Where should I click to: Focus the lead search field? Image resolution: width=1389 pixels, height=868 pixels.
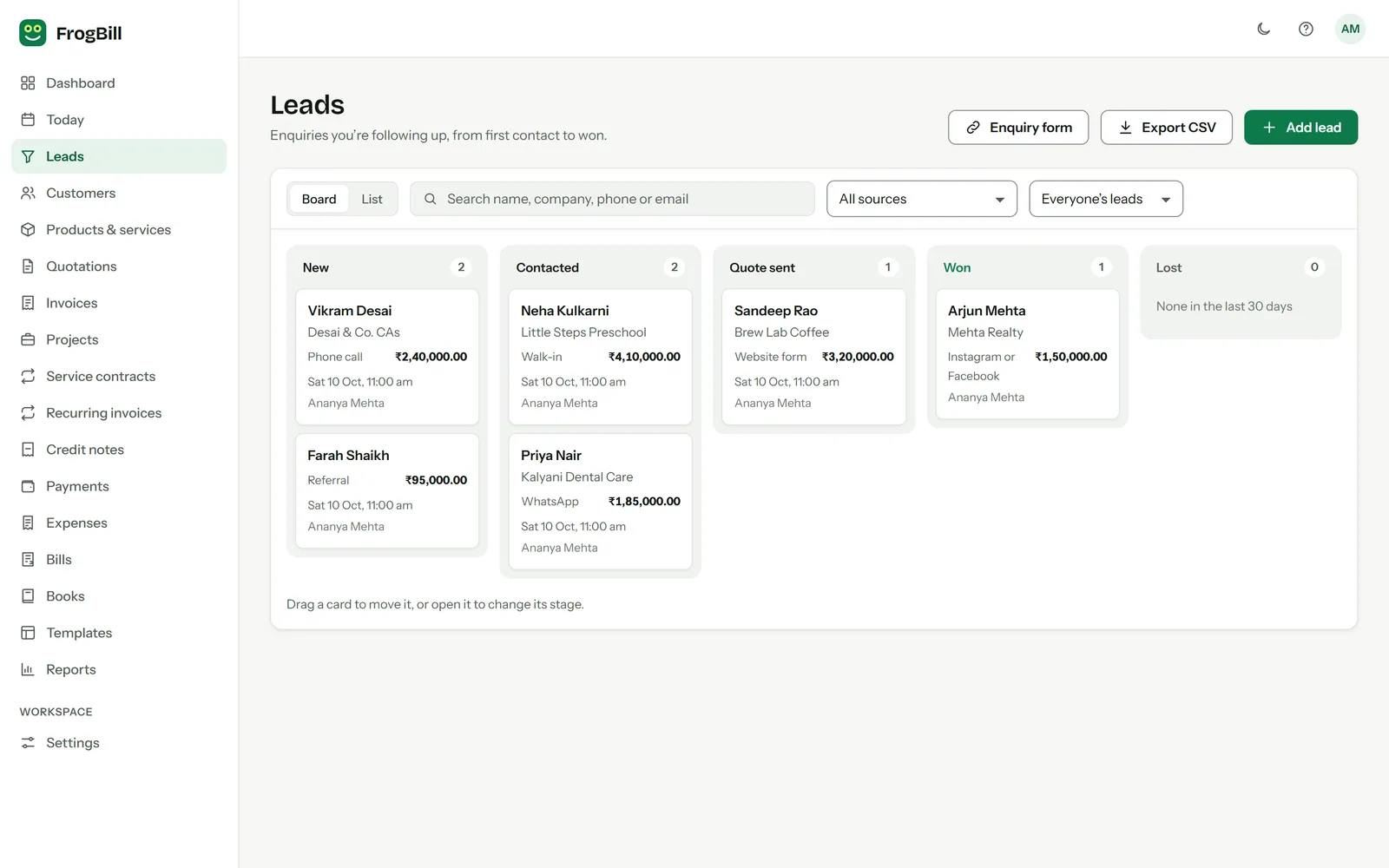pyautogui.click(x=612, y=199)
